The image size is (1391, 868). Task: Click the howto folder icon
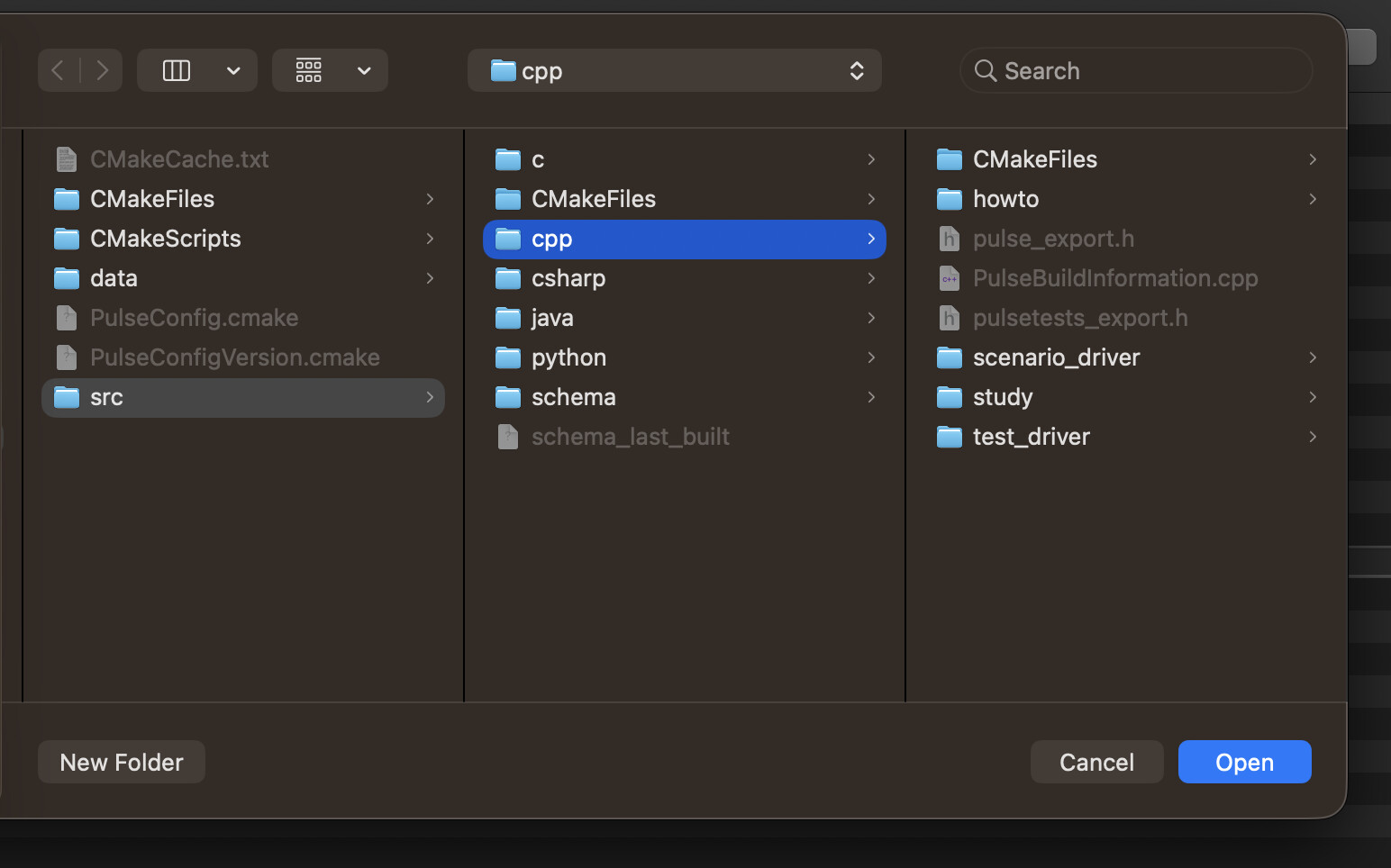click(x=950, y=199)
